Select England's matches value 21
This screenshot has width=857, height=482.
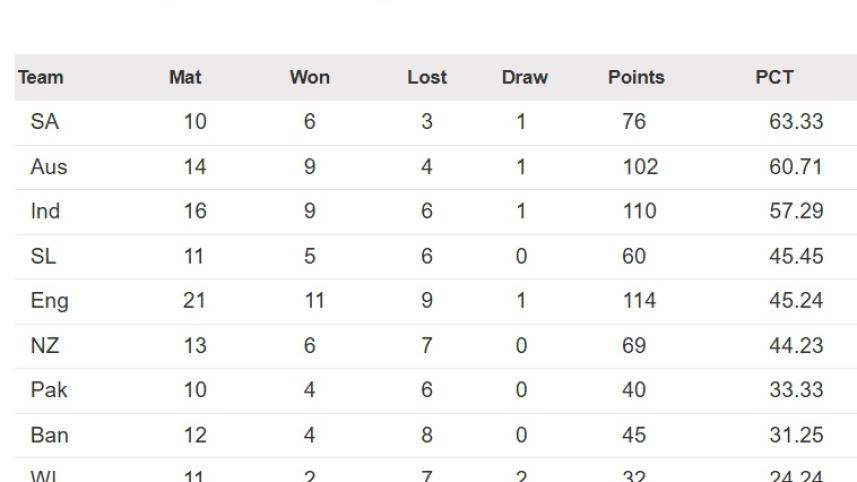(194, 301)
